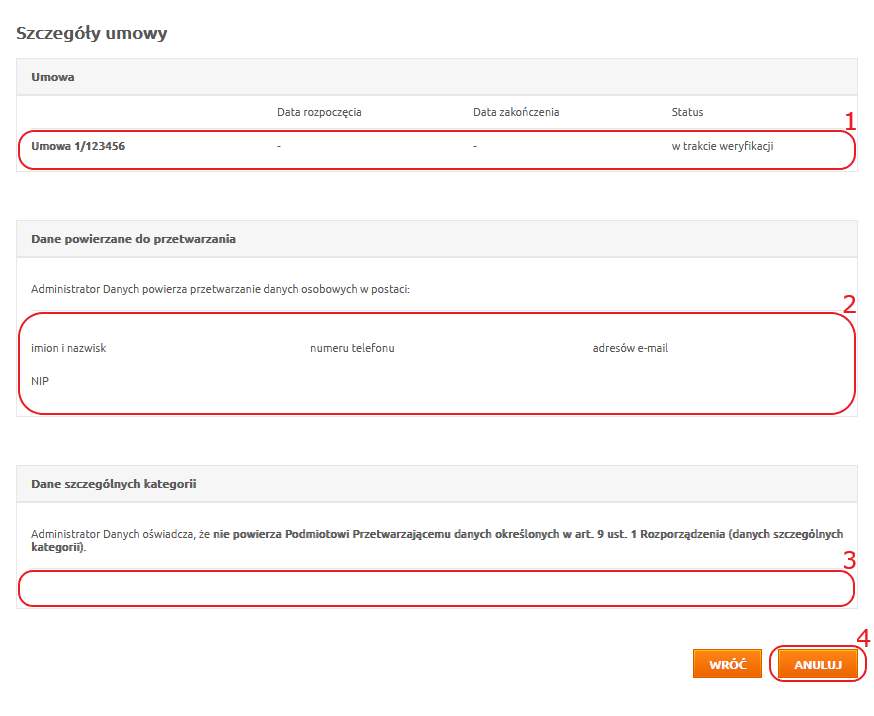Click the NIP data item
This screenshot has width=874, height=716.
40,381
